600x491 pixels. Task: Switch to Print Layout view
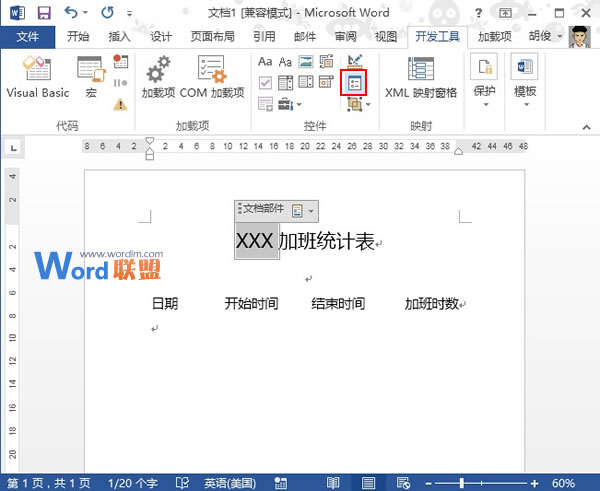(368, 483)
